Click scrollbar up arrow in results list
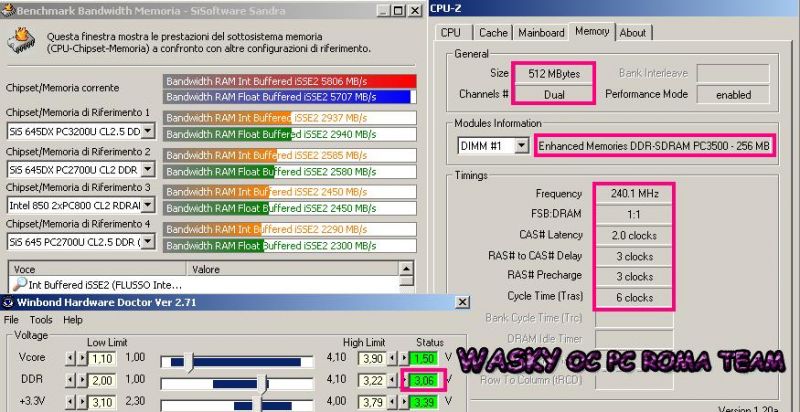The width and height of the screenshot is (800, 412). pyautogui.click(x=406, y=269)
